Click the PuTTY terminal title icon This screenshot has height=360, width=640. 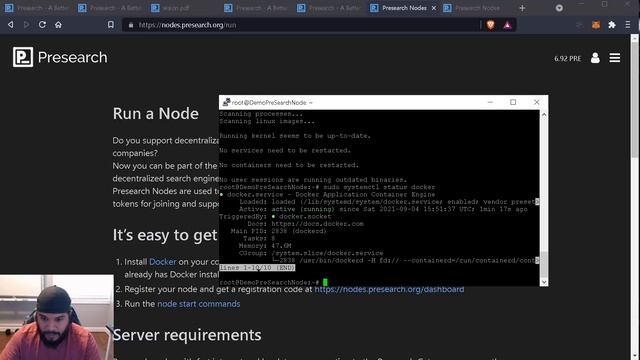coord(226,102)
